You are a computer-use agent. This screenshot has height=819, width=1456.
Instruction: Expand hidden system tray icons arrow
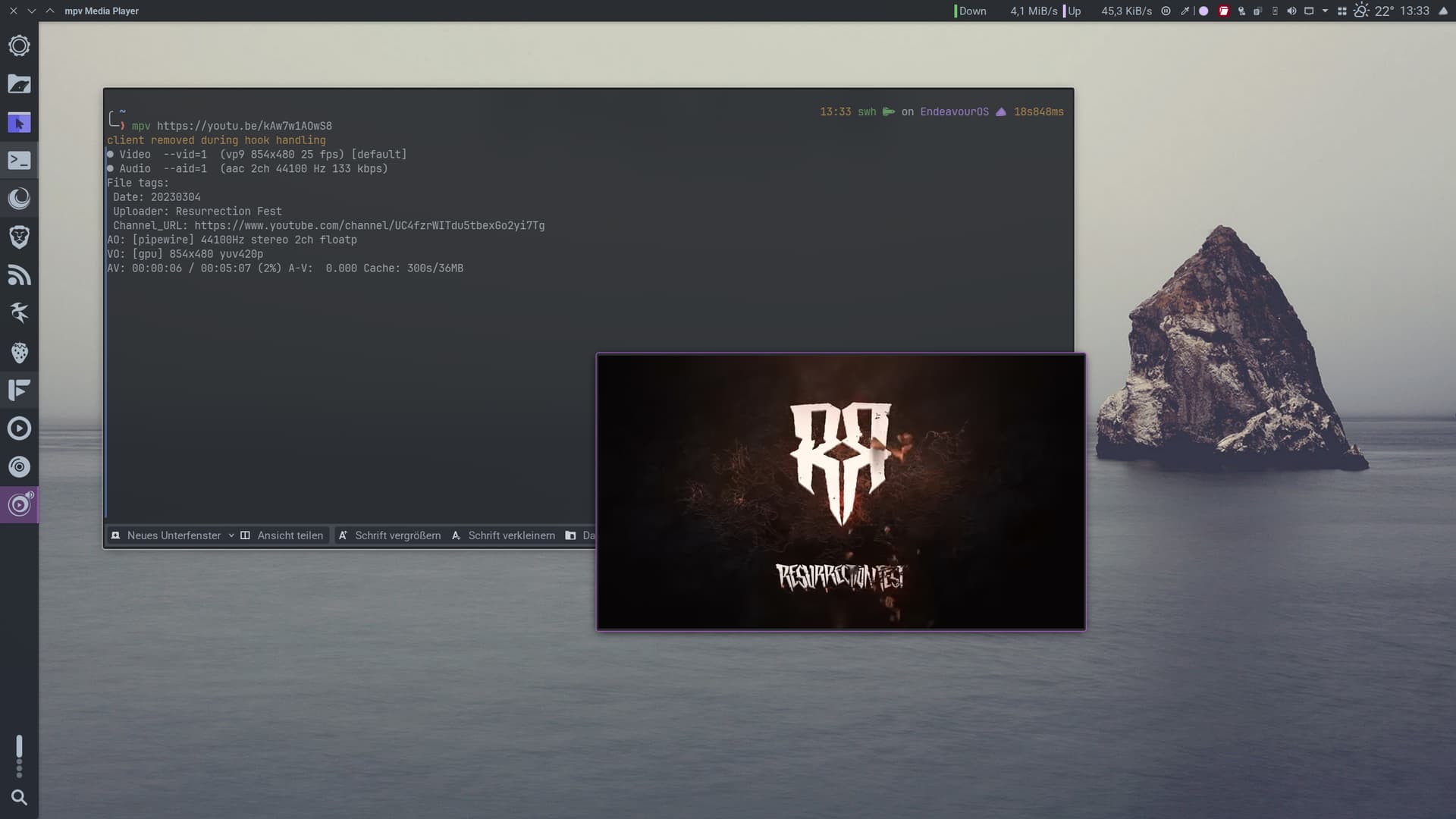1325,11
